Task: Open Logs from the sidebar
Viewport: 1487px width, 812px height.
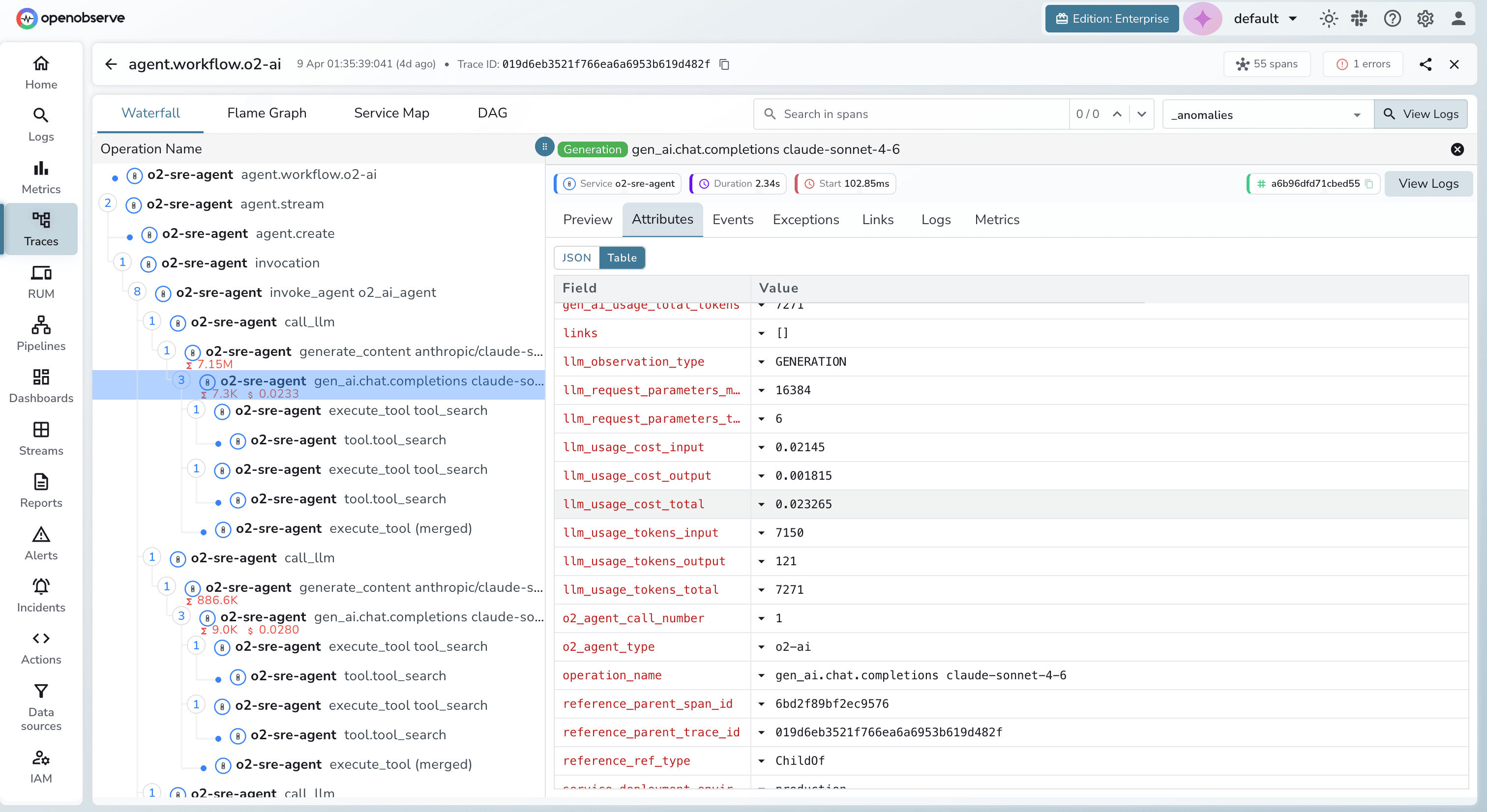Action: [x=41, y=125]
